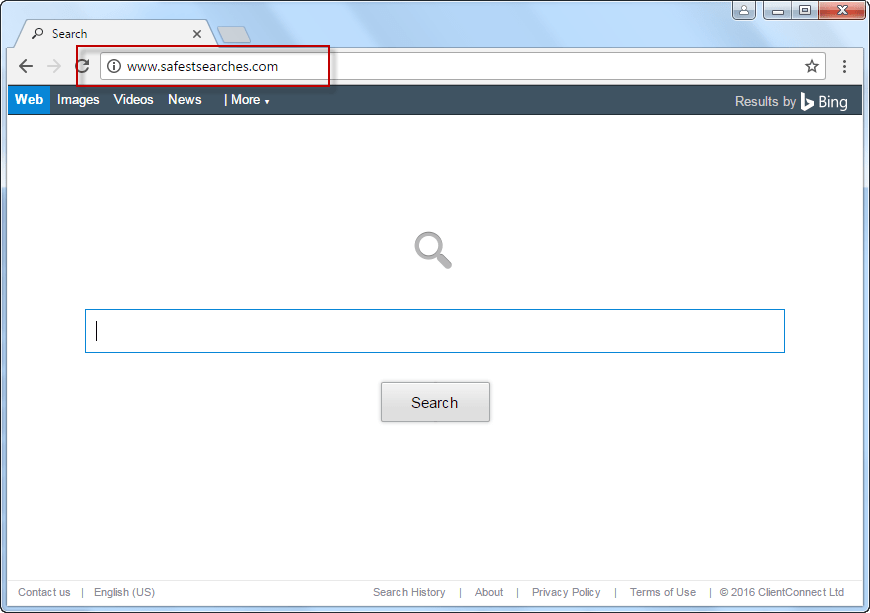Focus the main search text box
Image resolution: width=870 pixels, height=613 pixels.
point(434,331)
